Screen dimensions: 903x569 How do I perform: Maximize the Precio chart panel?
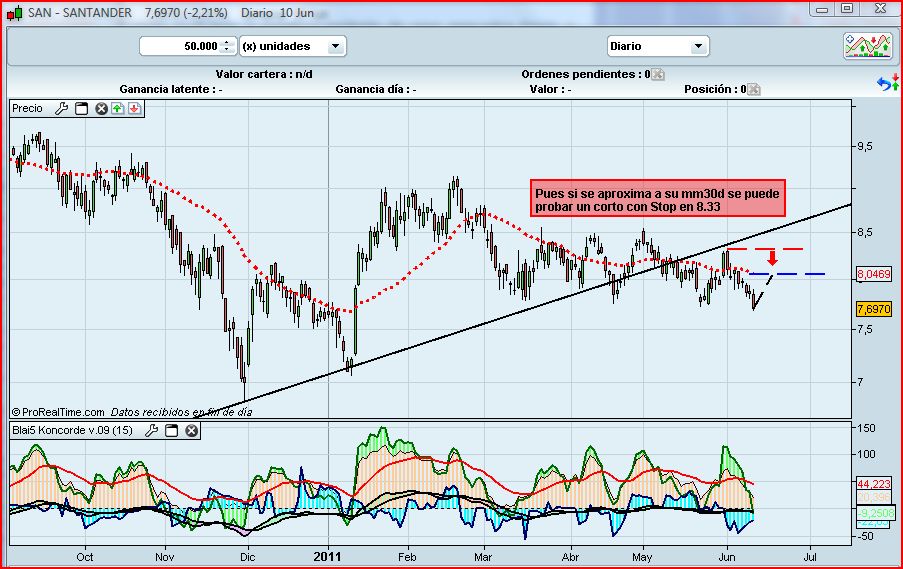pyautogui.click(x=82, y=108)
